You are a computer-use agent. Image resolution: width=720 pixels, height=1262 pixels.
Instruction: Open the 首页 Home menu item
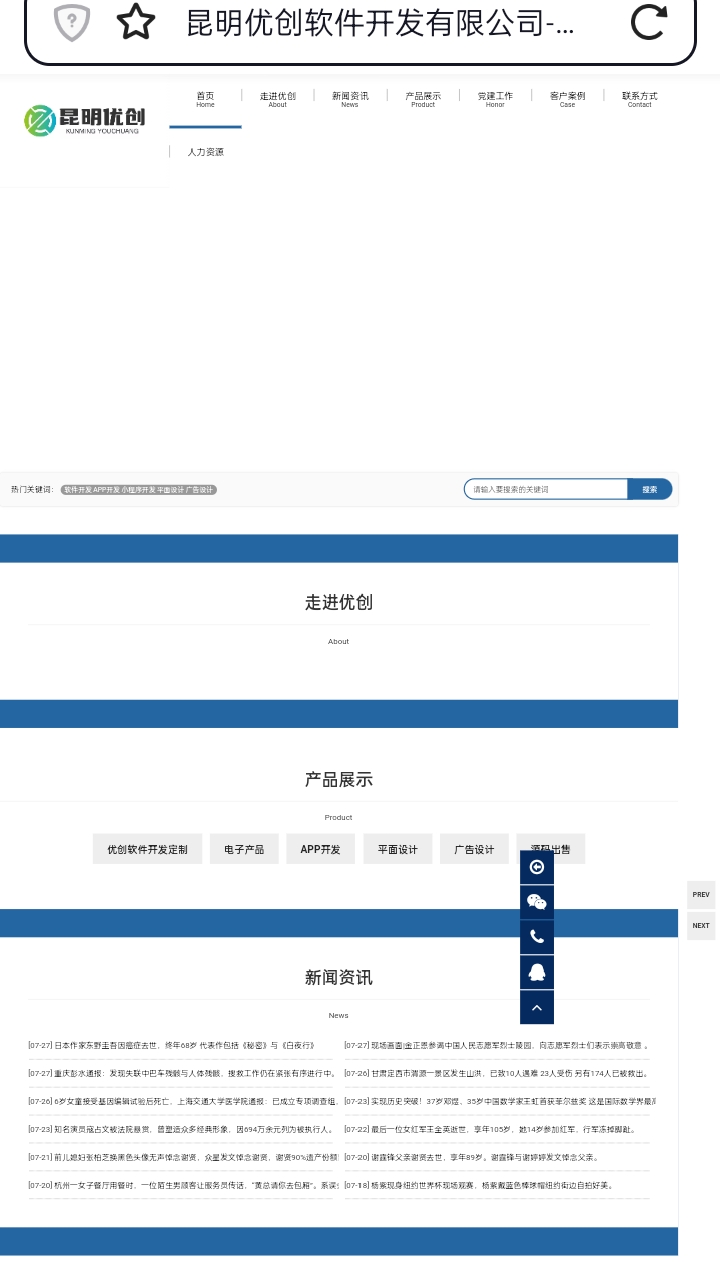[x=205, y=99]
